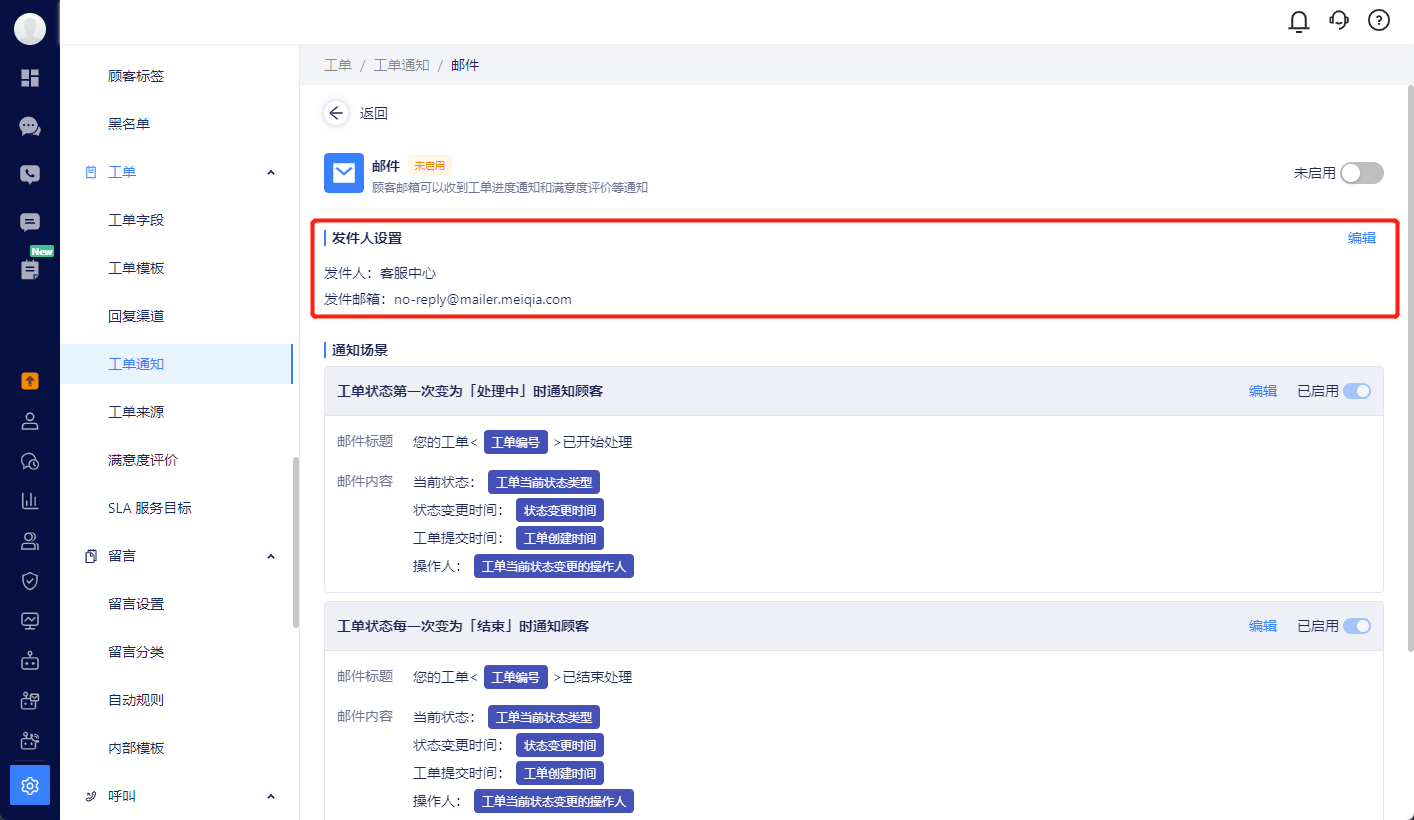
Task: Open the ticket notes icon with New badge
Action: [30, 270]
